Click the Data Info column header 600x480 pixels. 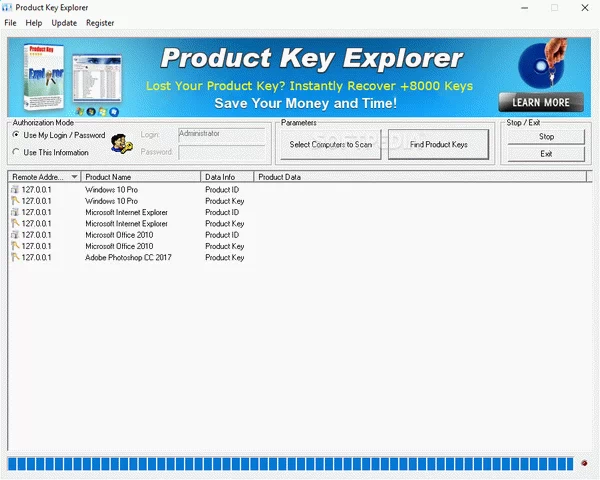tap(227, 177)
